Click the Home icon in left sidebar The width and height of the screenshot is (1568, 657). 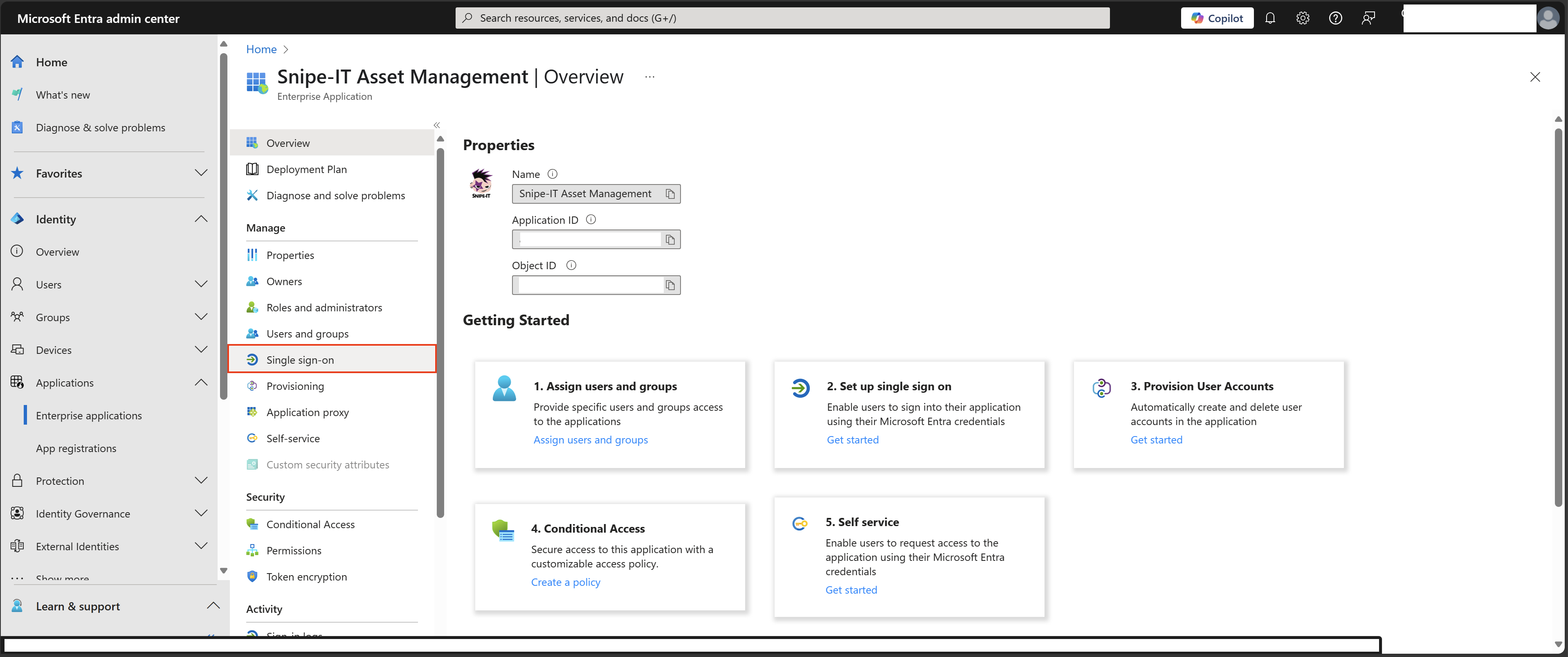[x=17, y=62]
